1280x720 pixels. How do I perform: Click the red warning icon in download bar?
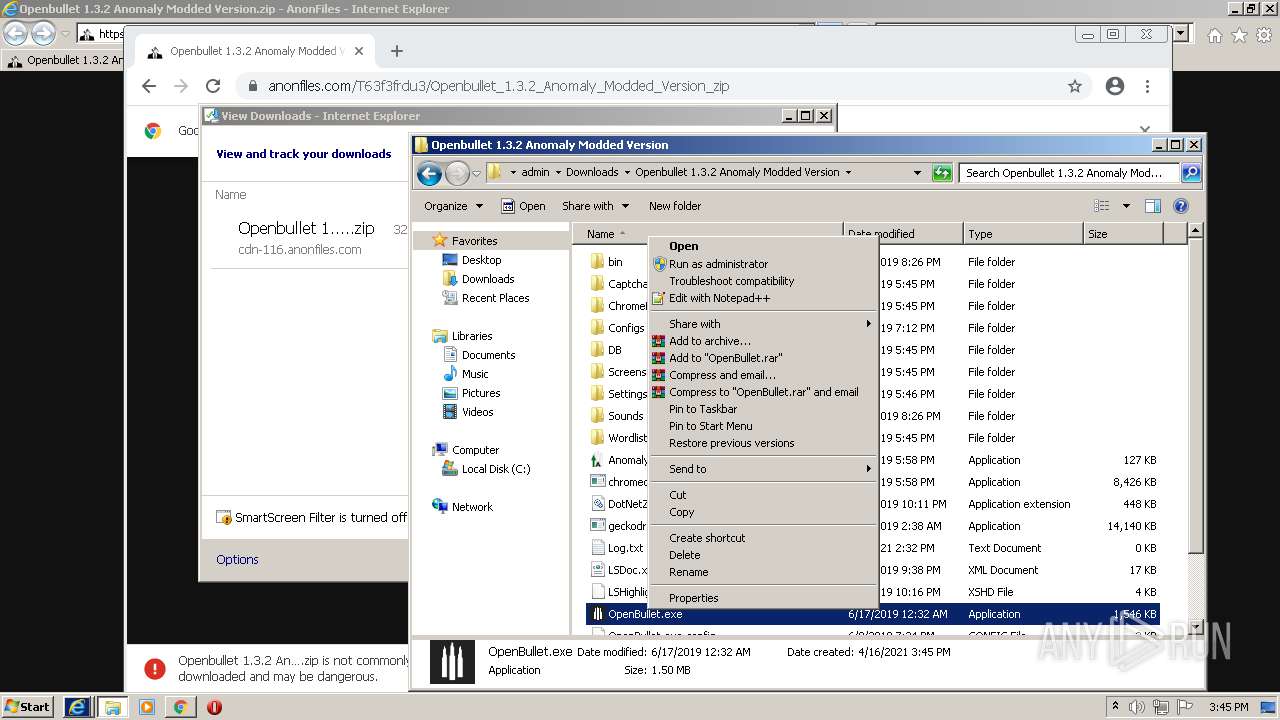pyautogui.click(x=154, y=668)
